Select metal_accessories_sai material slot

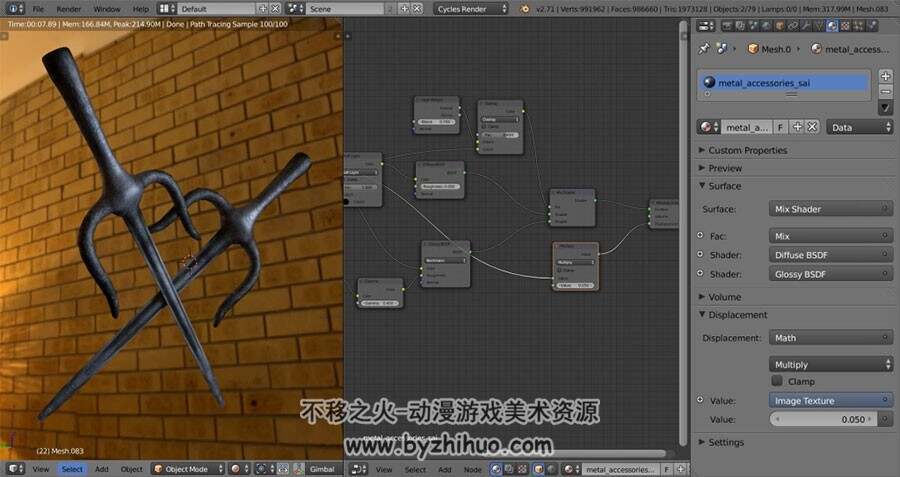click(784, 83)
